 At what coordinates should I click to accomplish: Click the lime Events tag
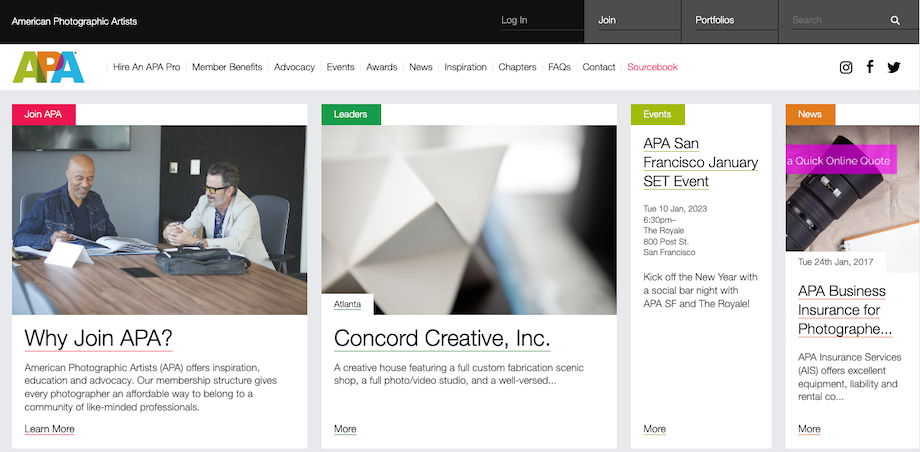click(x=658, y=114)
